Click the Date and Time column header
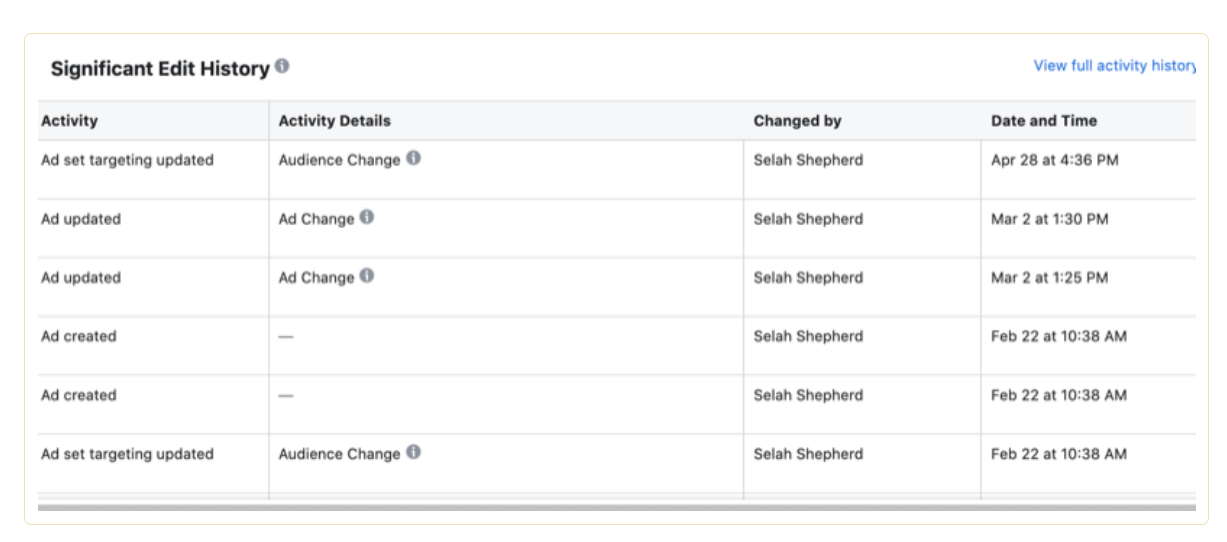Image resolution: width=1227 pixels, height=542 pixels. (1044, 121)
